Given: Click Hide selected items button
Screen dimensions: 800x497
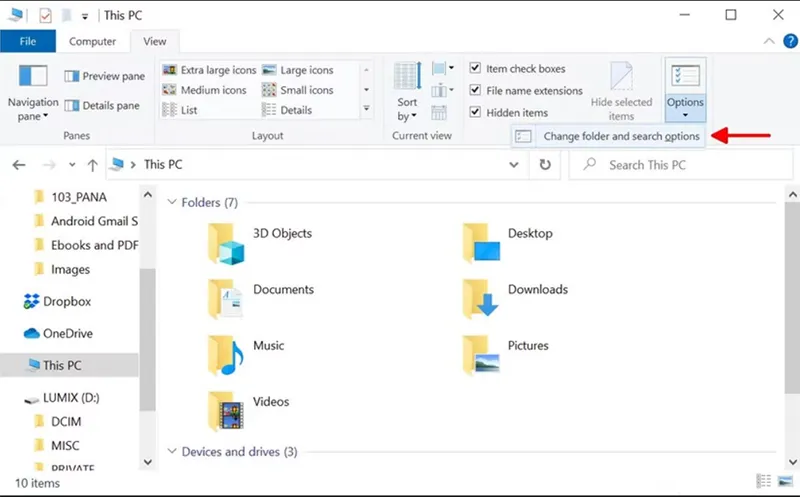Looking at the screenshot, I should pos(621,92).
